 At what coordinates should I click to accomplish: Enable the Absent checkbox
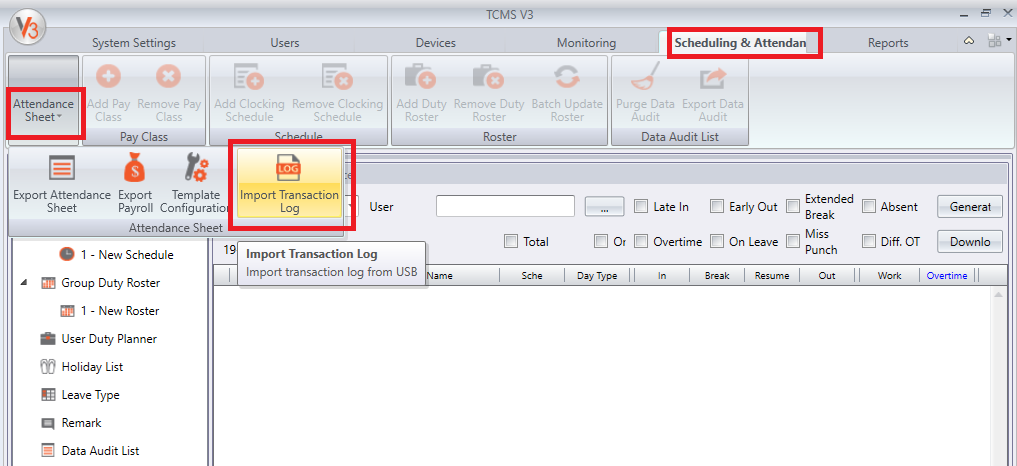(868, 206)
